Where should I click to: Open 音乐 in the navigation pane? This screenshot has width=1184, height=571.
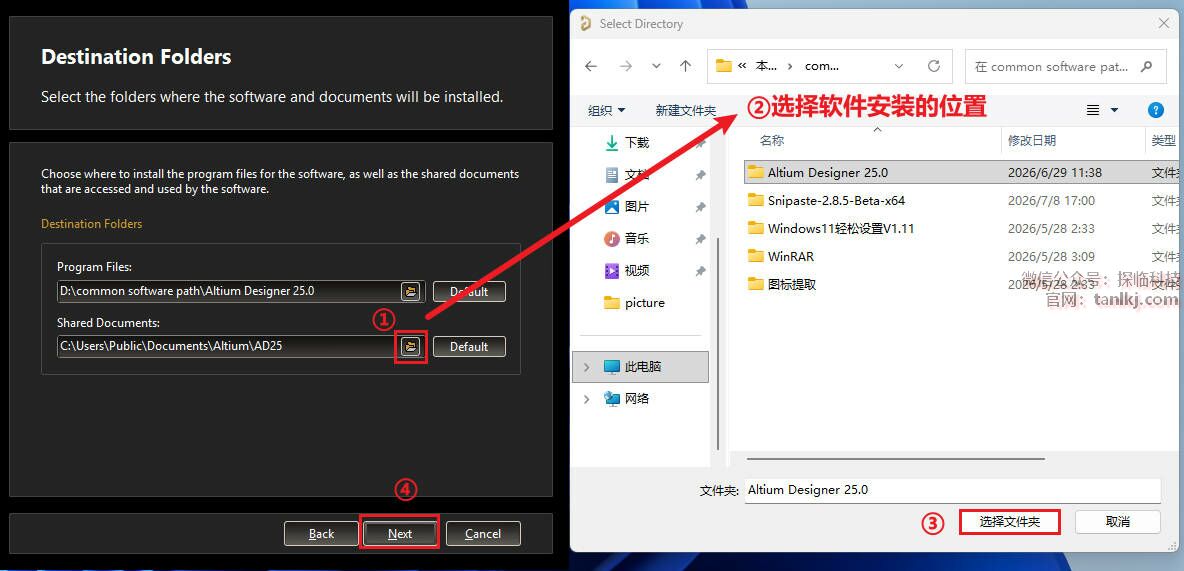click(637, 239)
